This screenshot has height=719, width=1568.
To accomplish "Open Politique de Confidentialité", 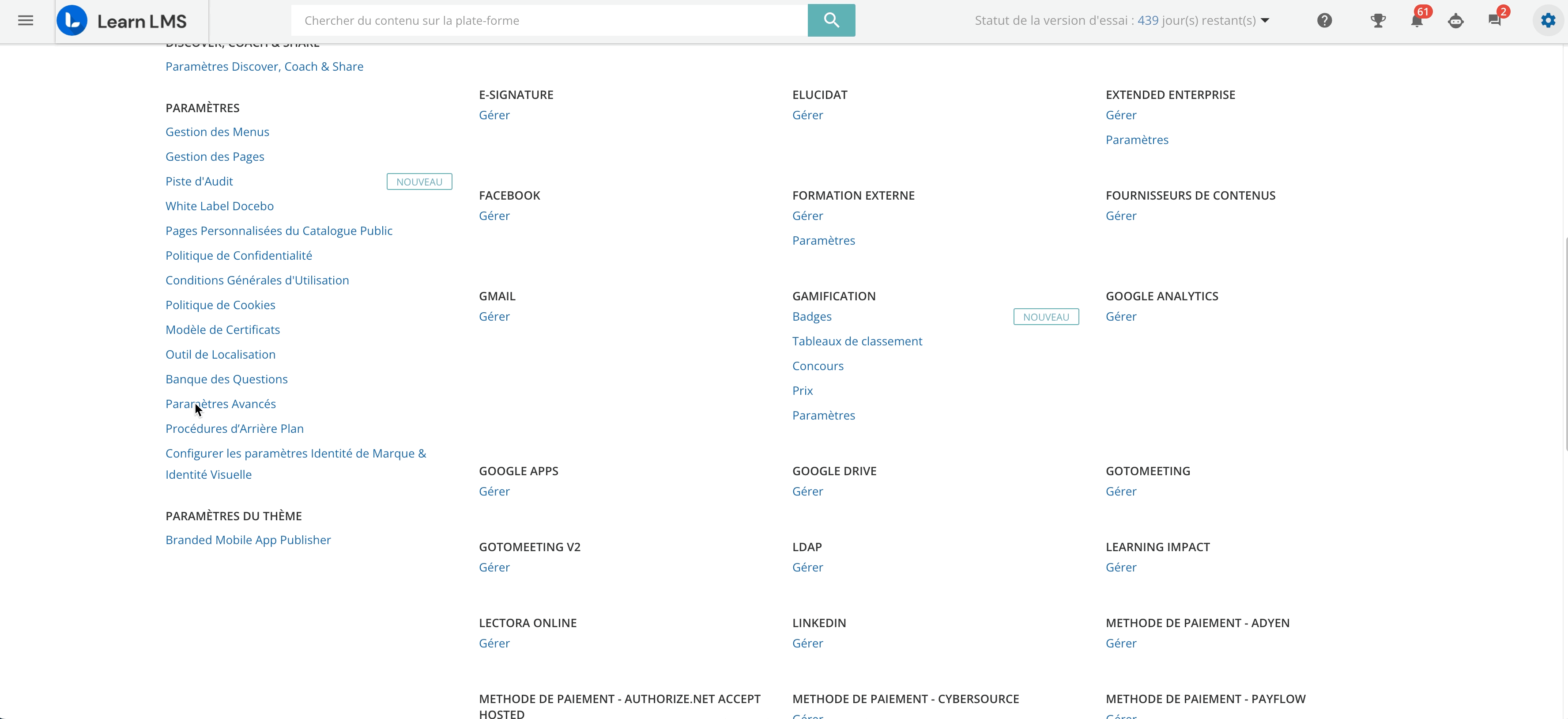I will point(239,256).
